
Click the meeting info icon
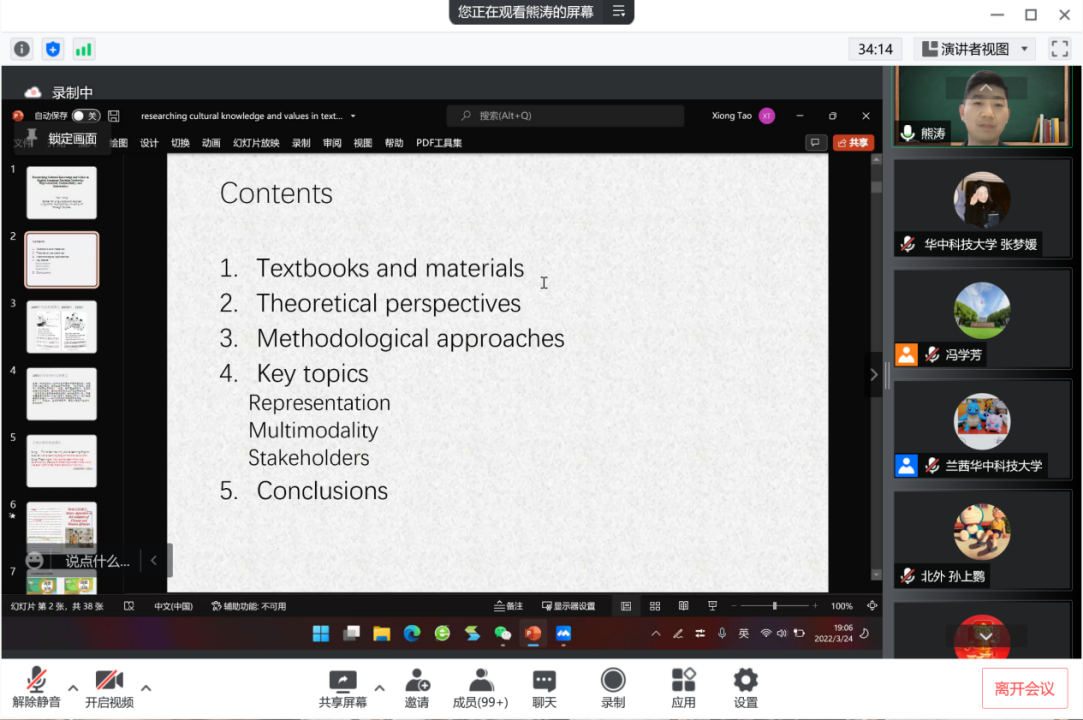(x=22, y=49)
